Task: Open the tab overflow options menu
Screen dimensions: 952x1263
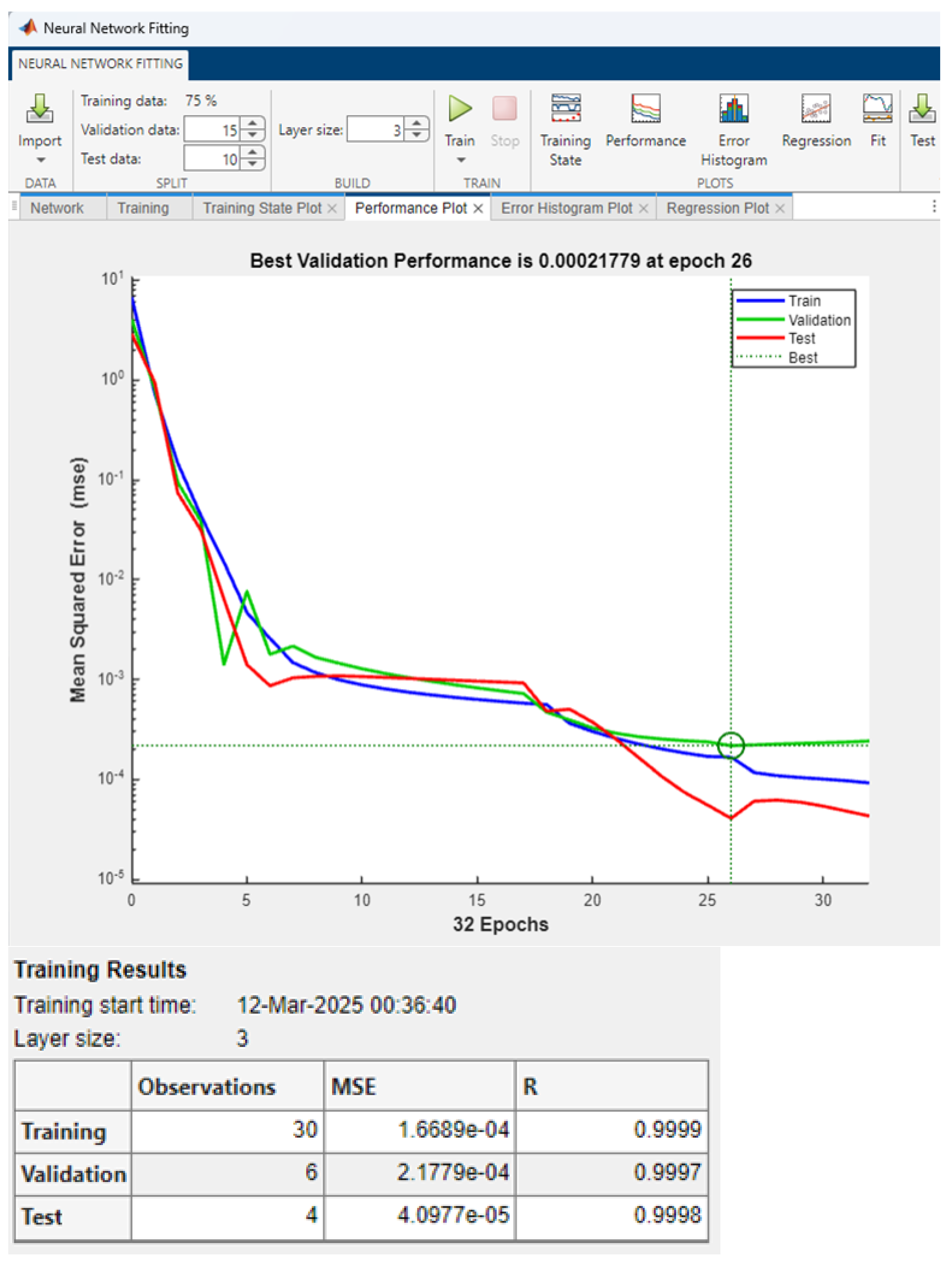Action: [x=934, y=207]
